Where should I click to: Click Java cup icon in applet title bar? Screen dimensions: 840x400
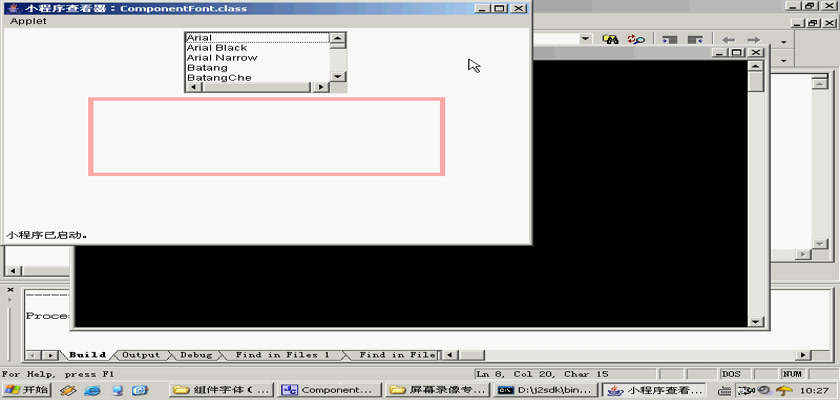tap(14, 8)
